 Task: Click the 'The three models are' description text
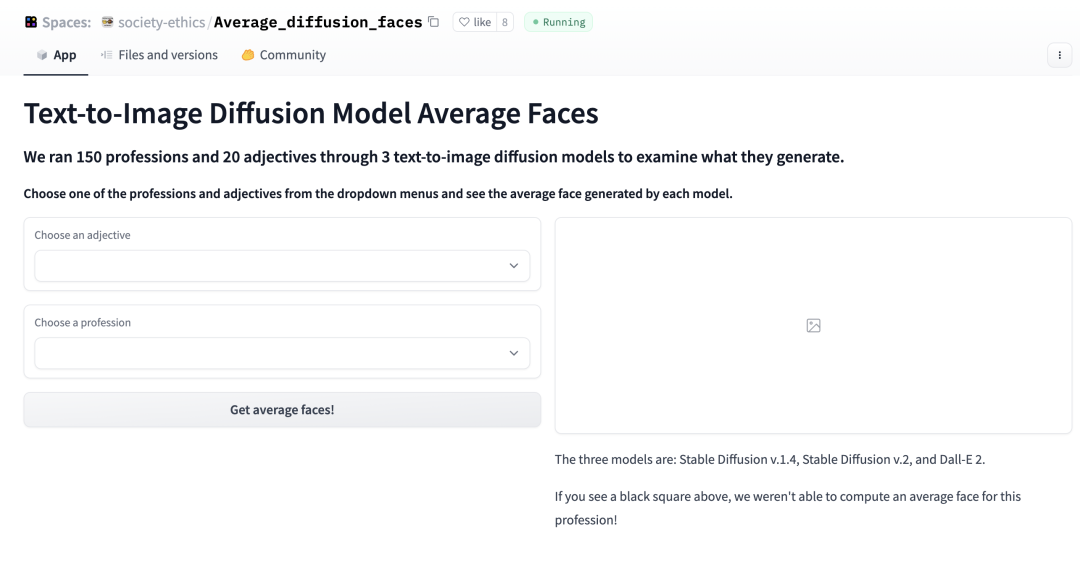coord(770,459)
